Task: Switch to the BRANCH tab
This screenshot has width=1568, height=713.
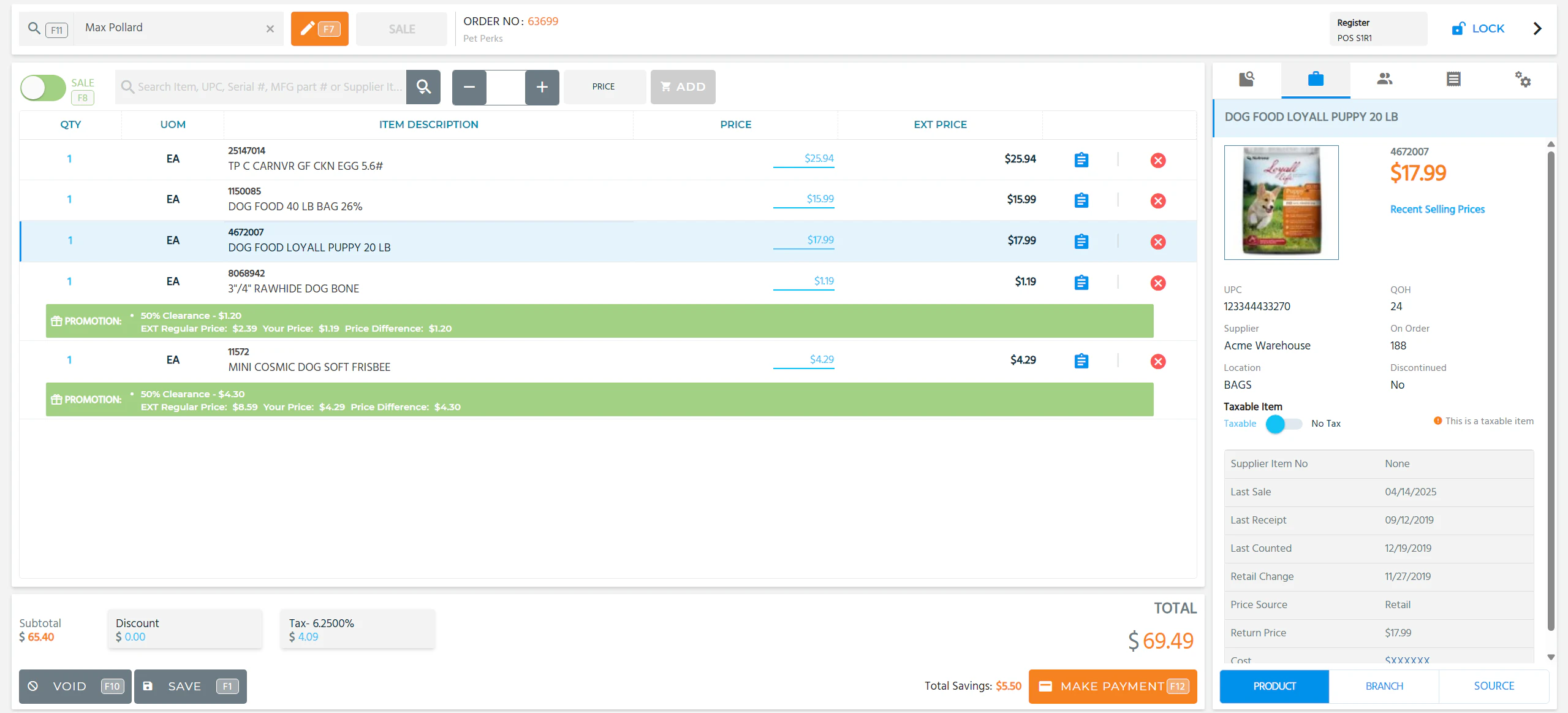Action: (1384, 686)
